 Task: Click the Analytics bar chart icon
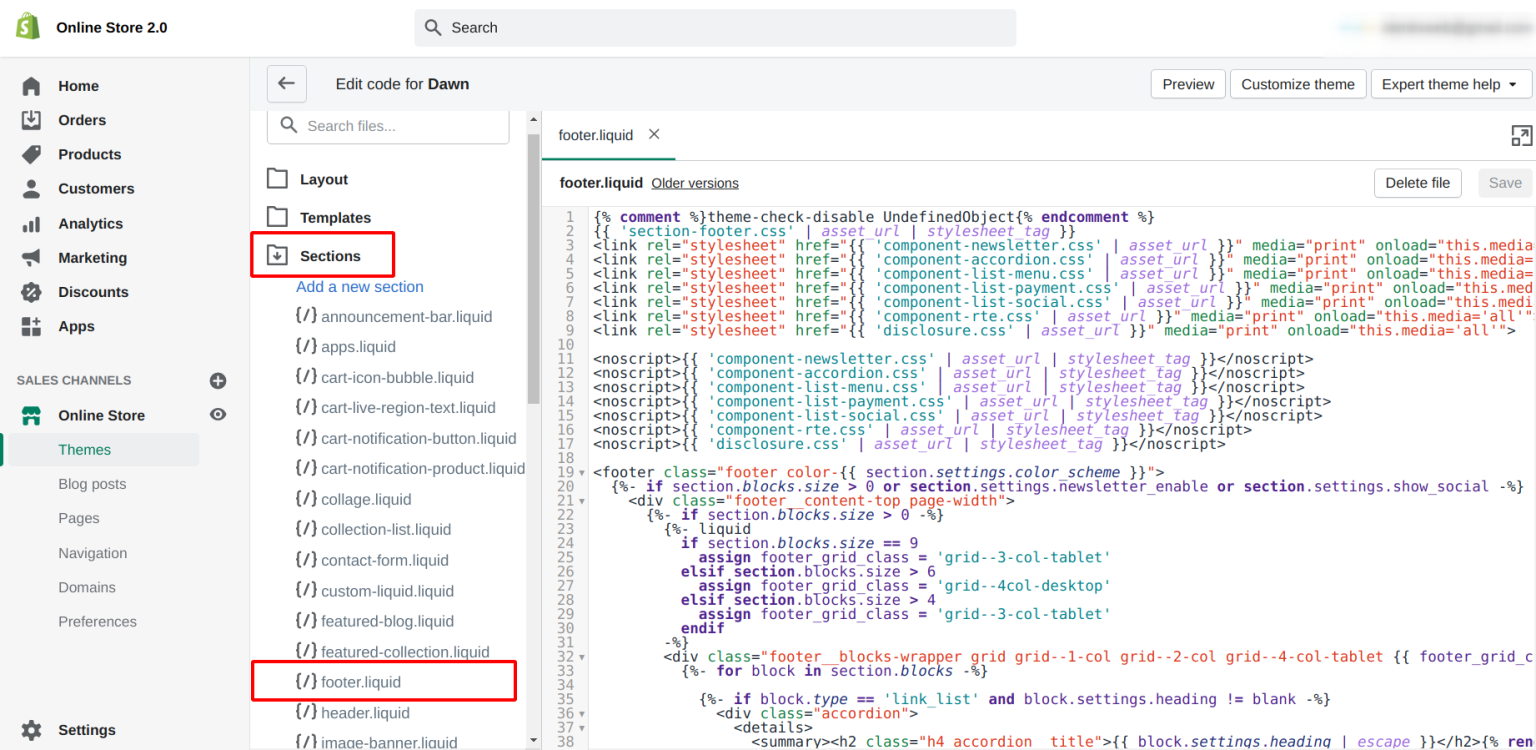[32, 224]
